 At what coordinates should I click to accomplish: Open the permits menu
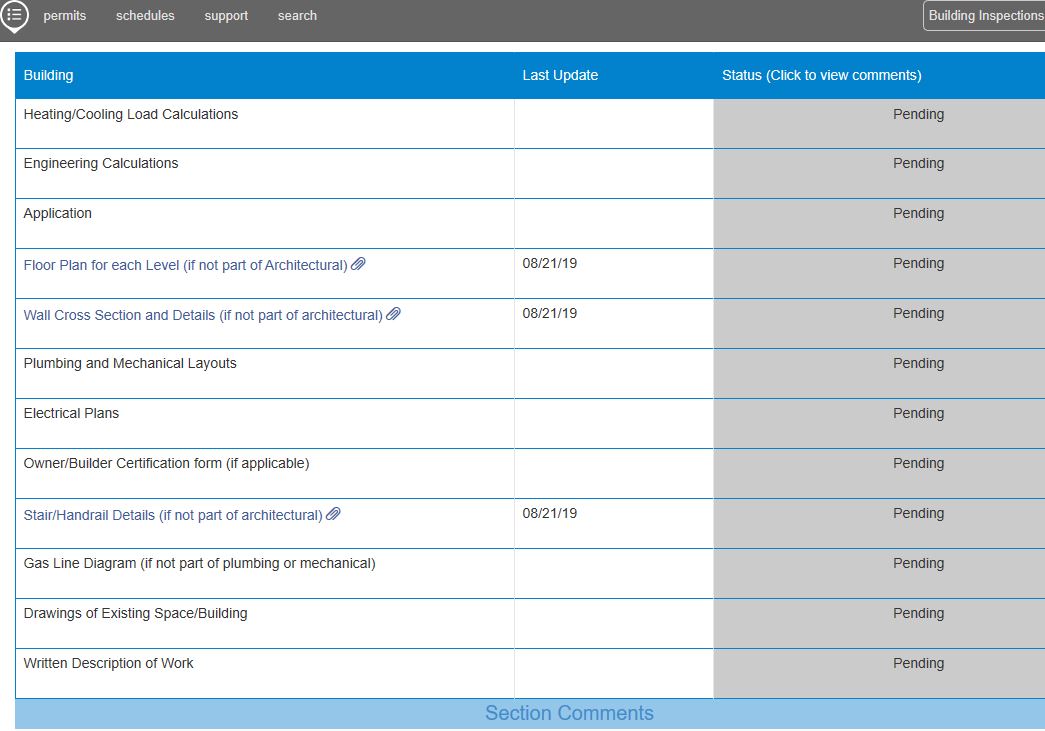pos(65,15)
